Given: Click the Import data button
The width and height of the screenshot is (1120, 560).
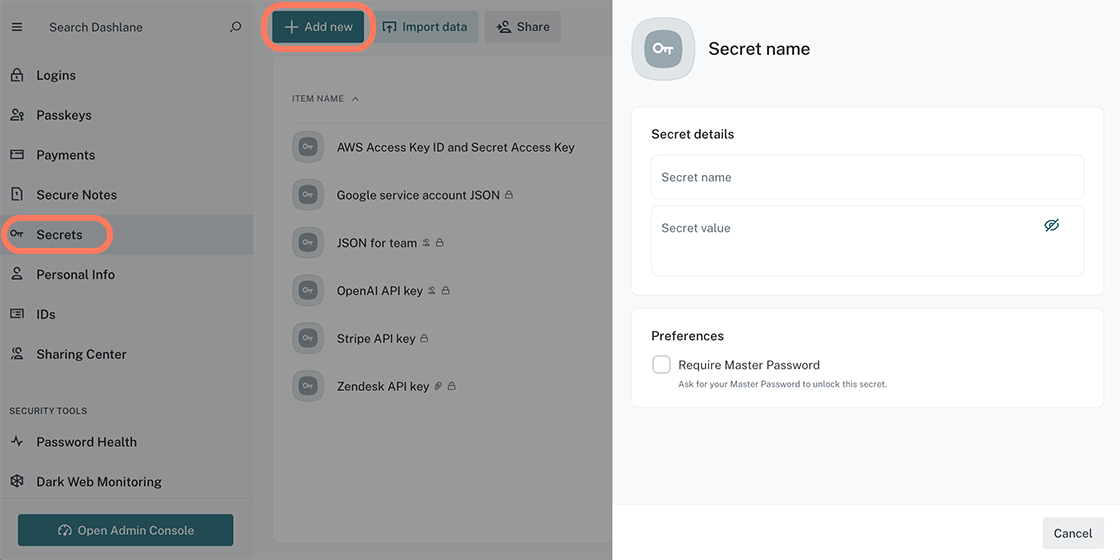Looking at the screenshot, I should click(x=425, y=27).
